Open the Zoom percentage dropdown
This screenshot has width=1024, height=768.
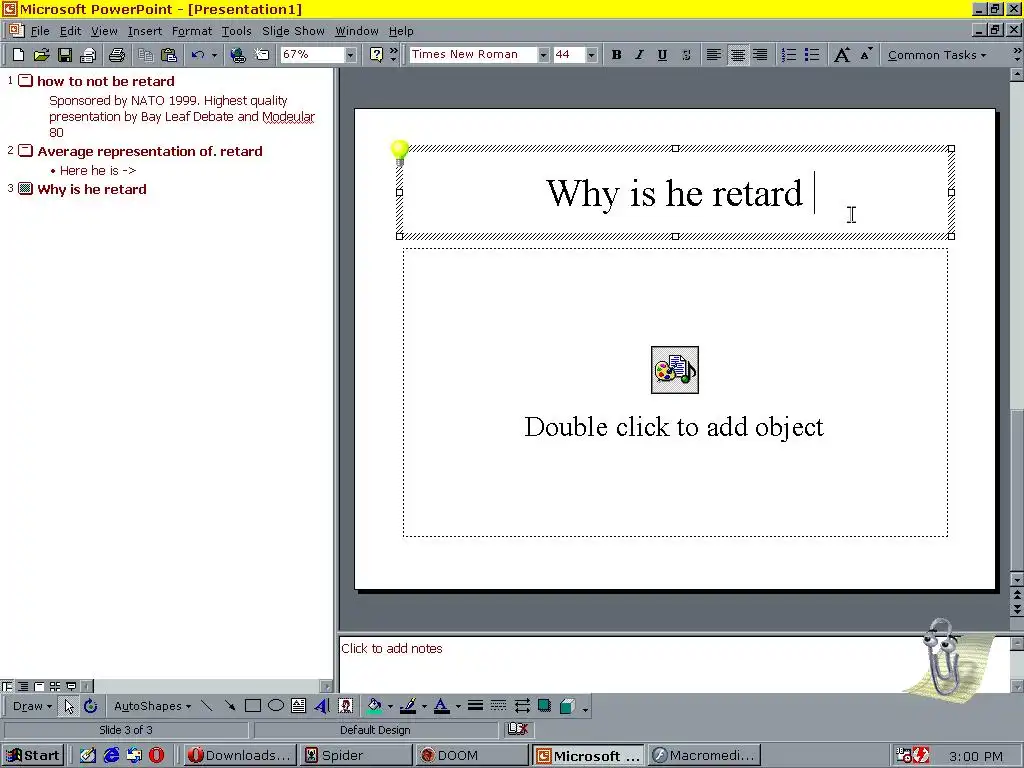click(x=351, y=55)
